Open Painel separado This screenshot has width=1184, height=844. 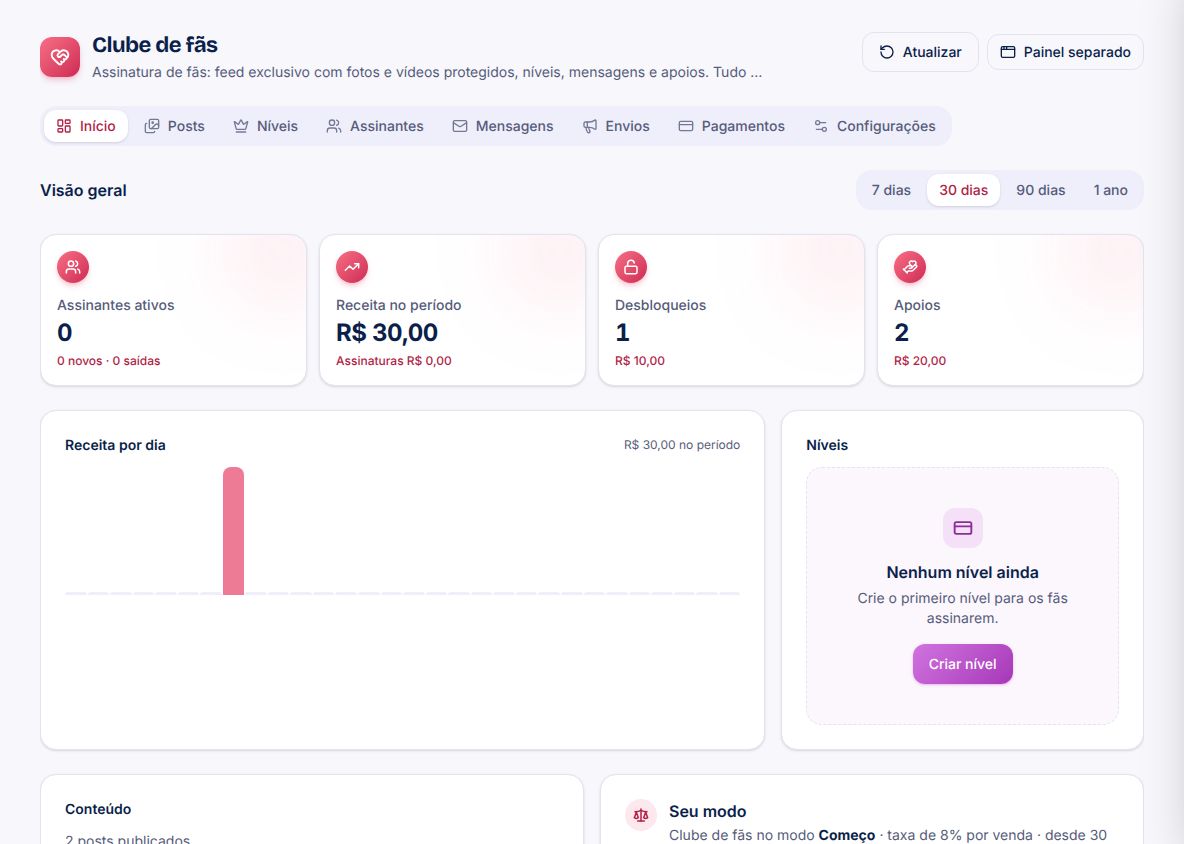(1065, 52)
